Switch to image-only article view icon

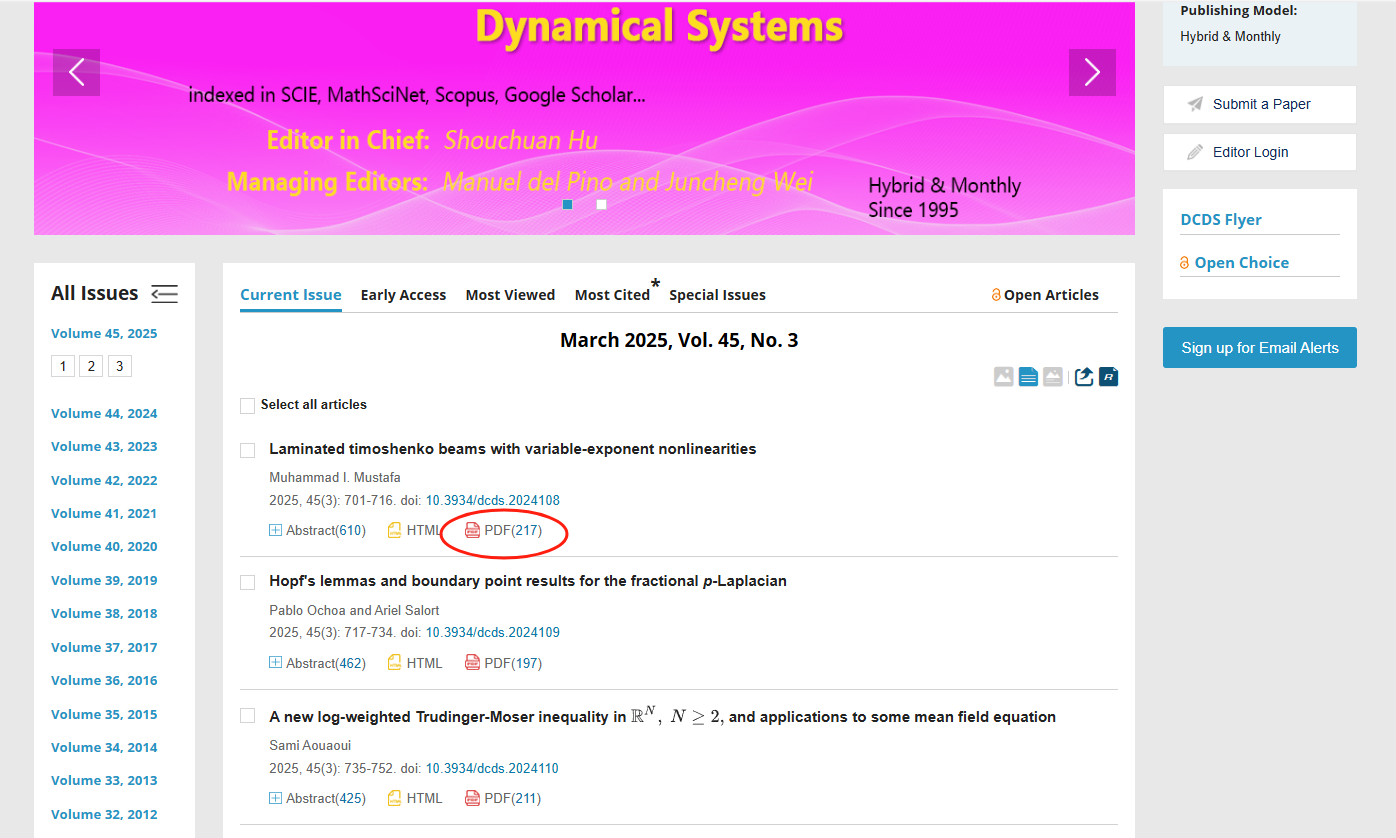point(1003,377)
